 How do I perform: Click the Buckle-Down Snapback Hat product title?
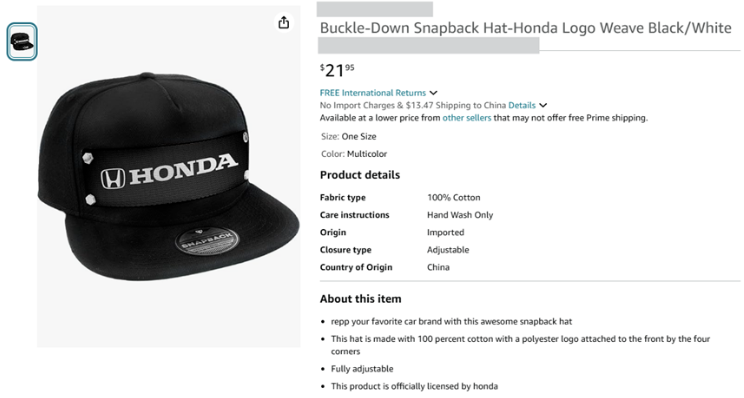(x=525, y=28)
